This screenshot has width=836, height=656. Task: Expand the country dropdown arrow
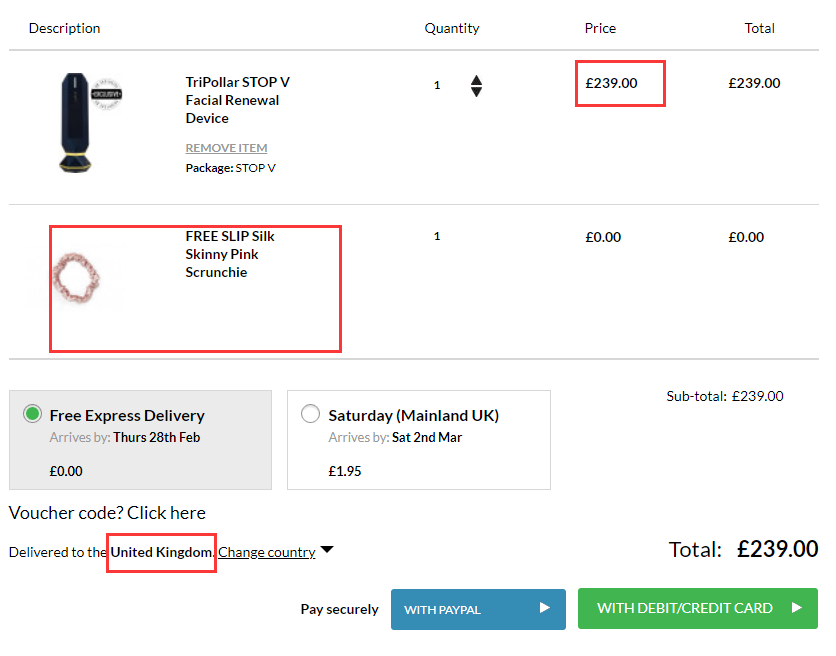(327, 549)
